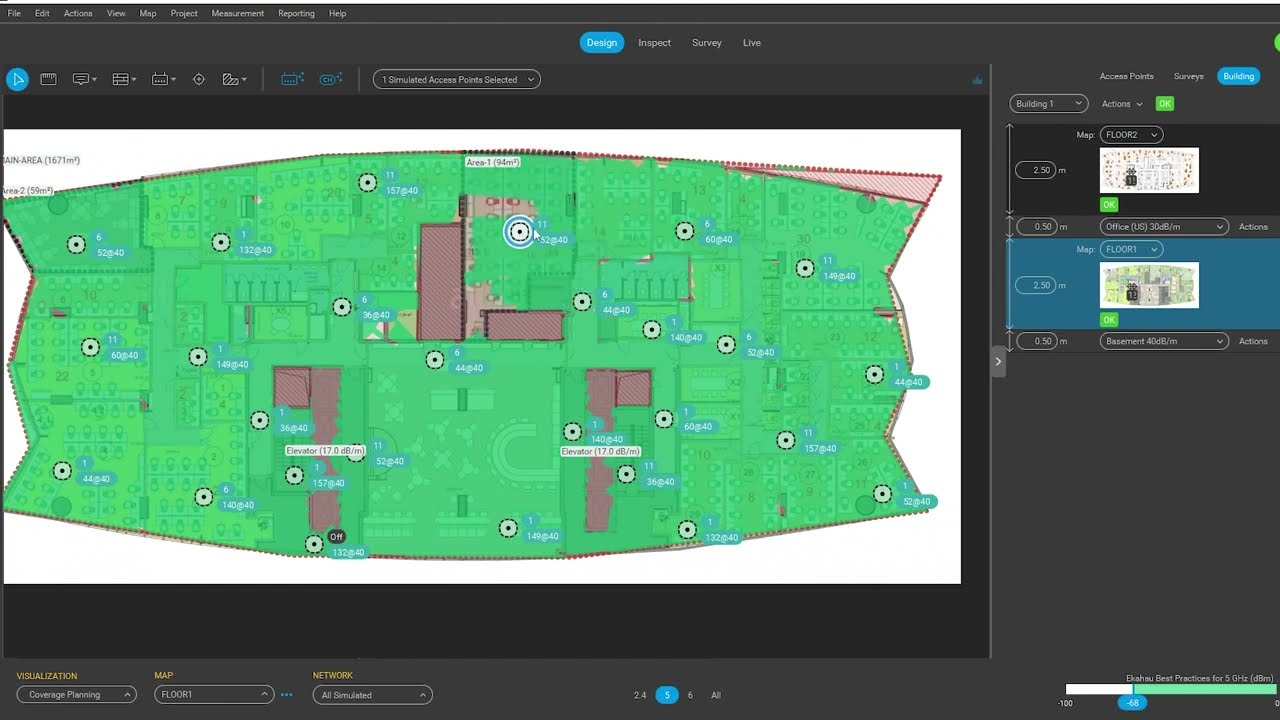The height and width of the screenshot is (720, 1280).
Task: Run the Auto-Planner sparkle AP tool
Action: coord(292,79)
